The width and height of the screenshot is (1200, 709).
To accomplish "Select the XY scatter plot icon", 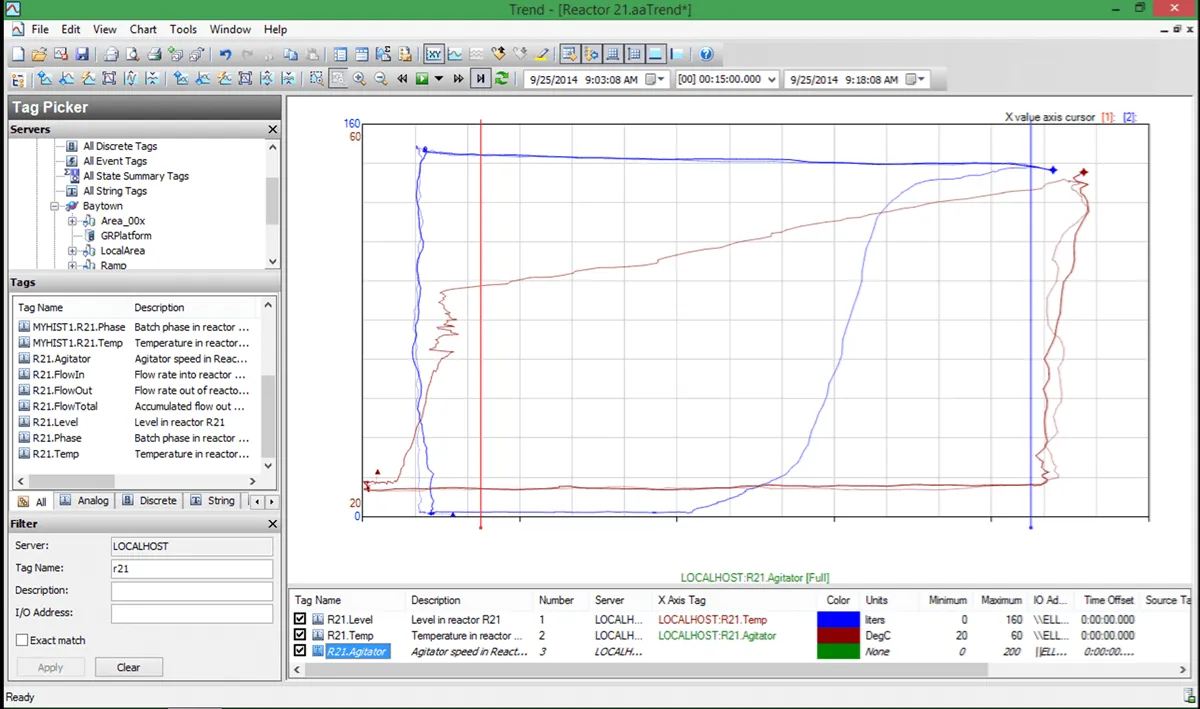I will (x=434, y=54).
